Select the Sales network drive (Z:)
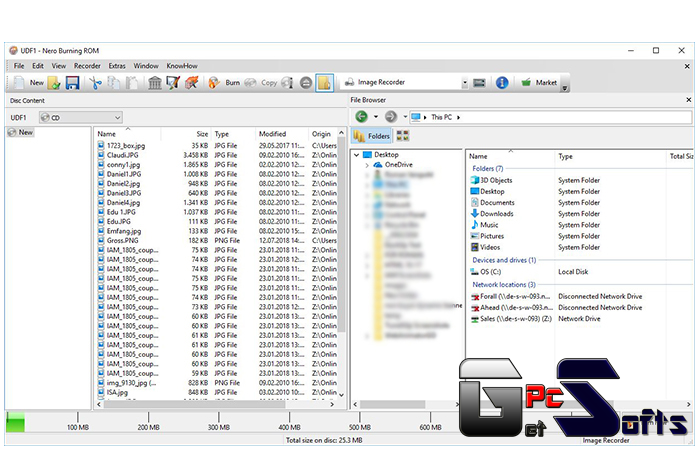This screenshot has height=450, width=700. click(512, 318)
